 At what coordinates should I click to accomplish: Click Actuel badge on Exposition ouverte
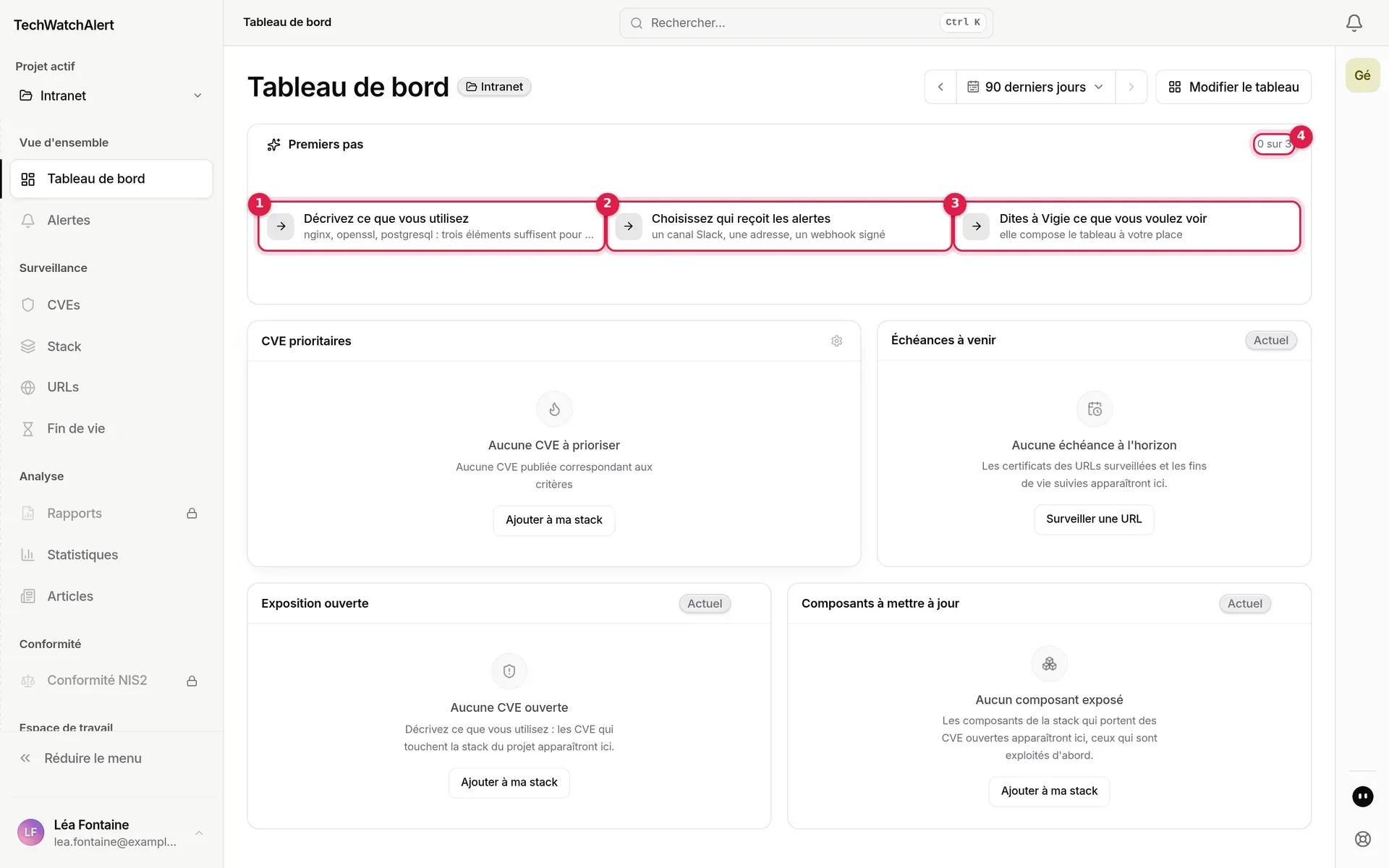click(x=705, y=604)
